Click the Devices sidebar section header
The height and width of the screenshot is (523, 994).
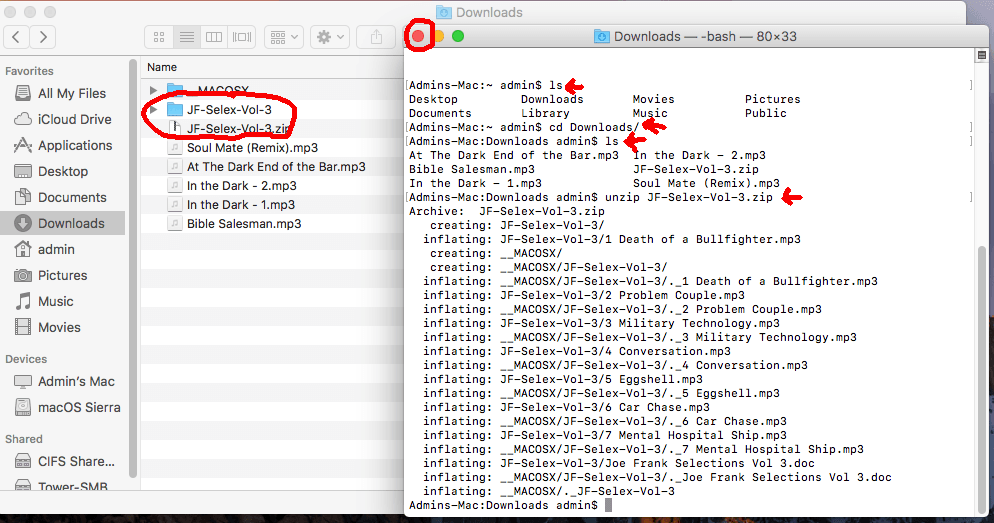click(x=26, y=359)
